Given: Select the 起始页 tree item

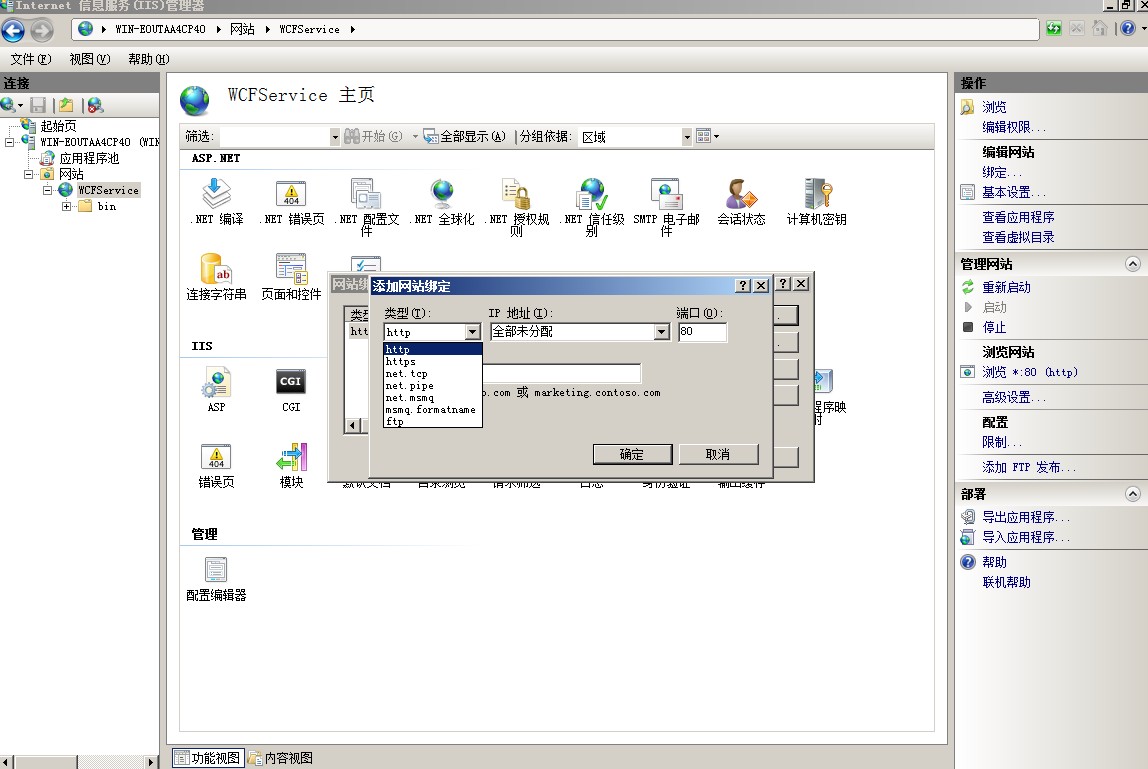Looking at the screenshot, I should click(x=58, y=126).
